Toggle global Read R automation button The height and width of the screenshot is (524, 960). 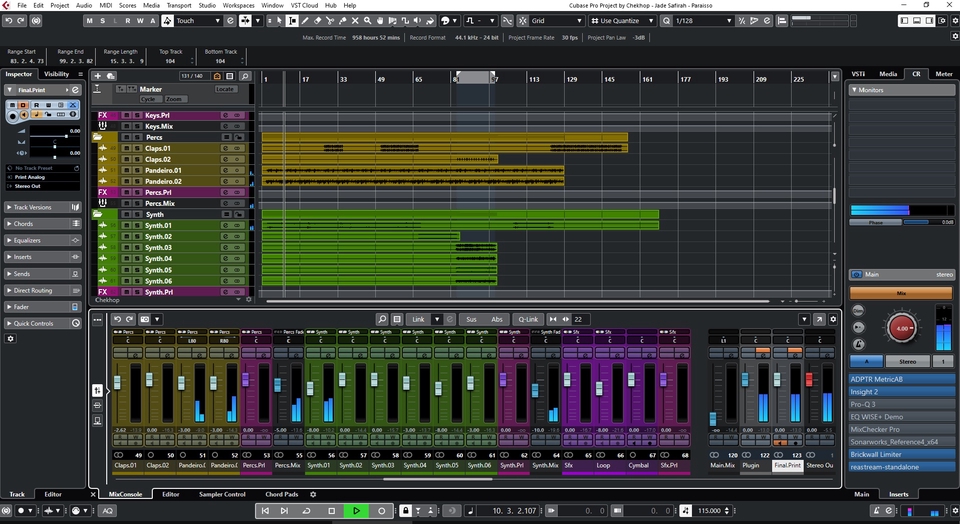pos(127,20)
